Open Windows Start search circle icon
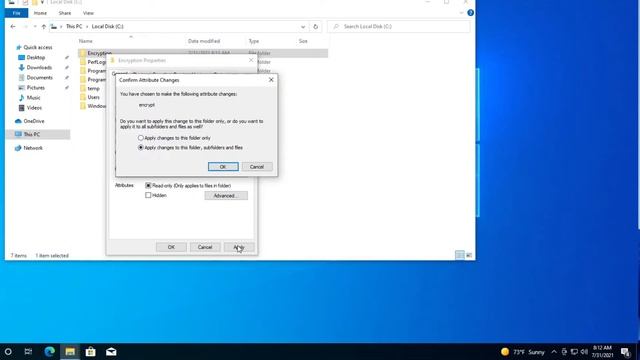Viewport: 640px width, 360px height. coord(8,351)
